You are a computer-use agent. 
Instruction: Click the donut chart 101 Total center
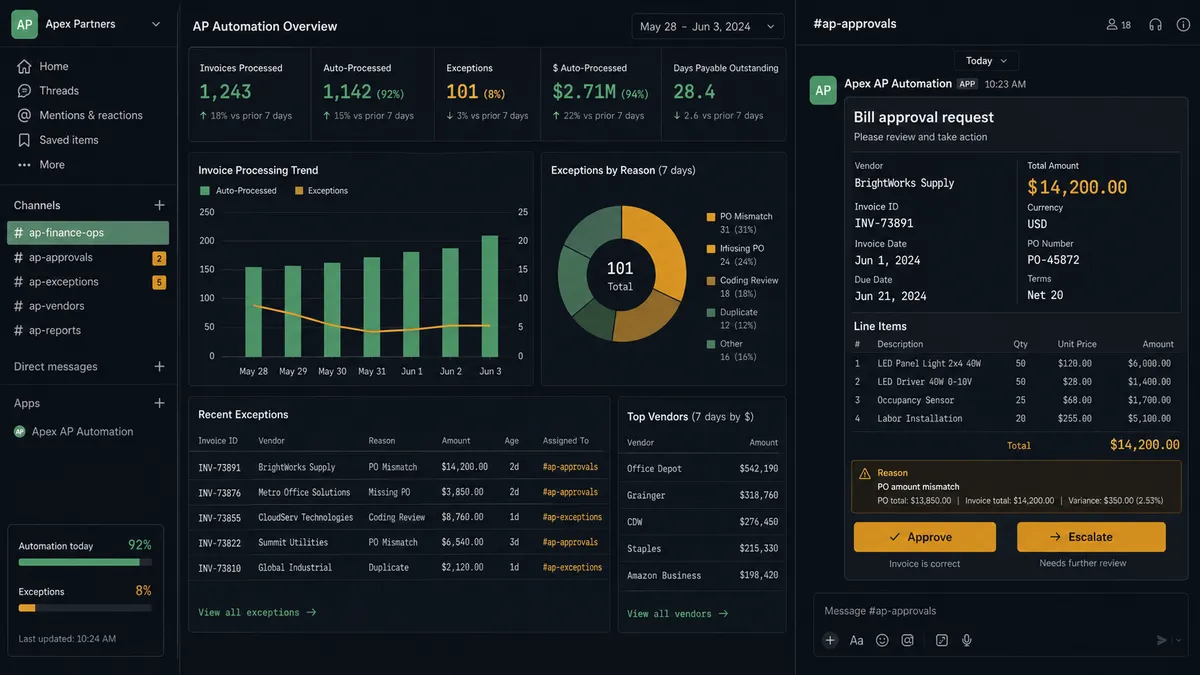(620, 275)
